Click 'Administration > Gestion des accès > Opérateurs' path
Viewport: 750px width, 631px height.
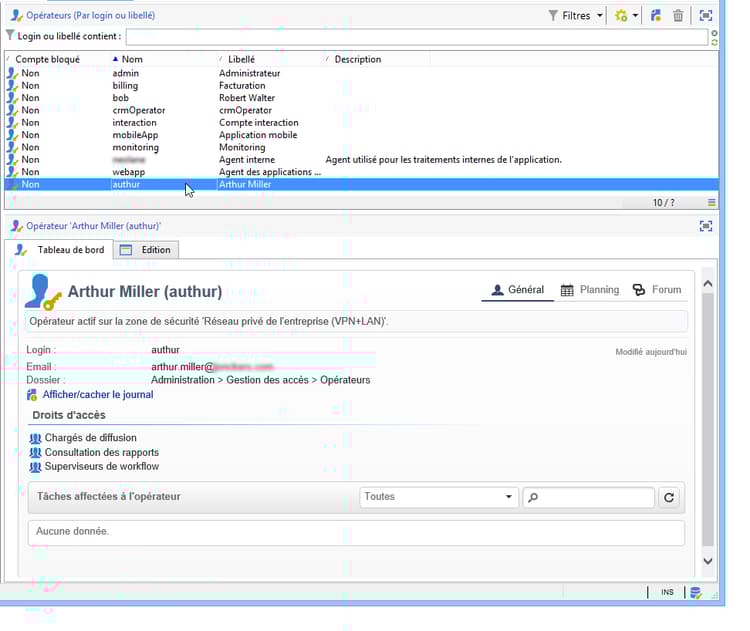point(260,380)
